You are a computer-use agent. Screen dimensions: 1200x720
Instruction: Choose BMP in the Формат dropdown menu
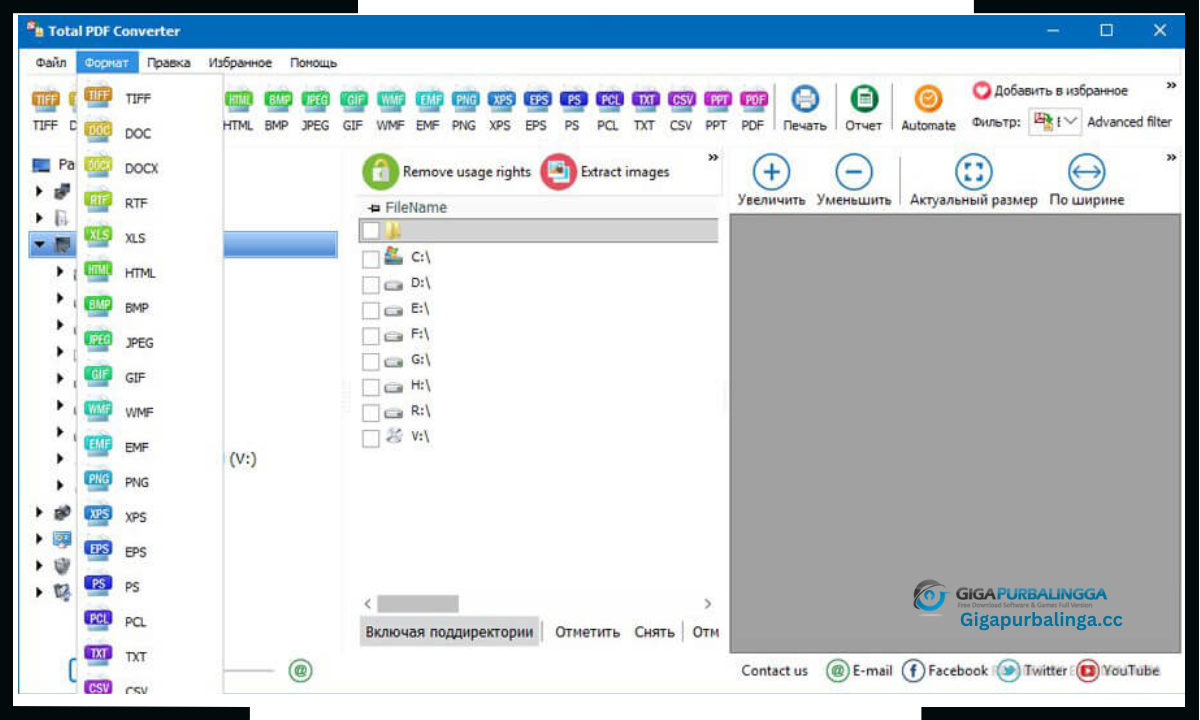150,308
